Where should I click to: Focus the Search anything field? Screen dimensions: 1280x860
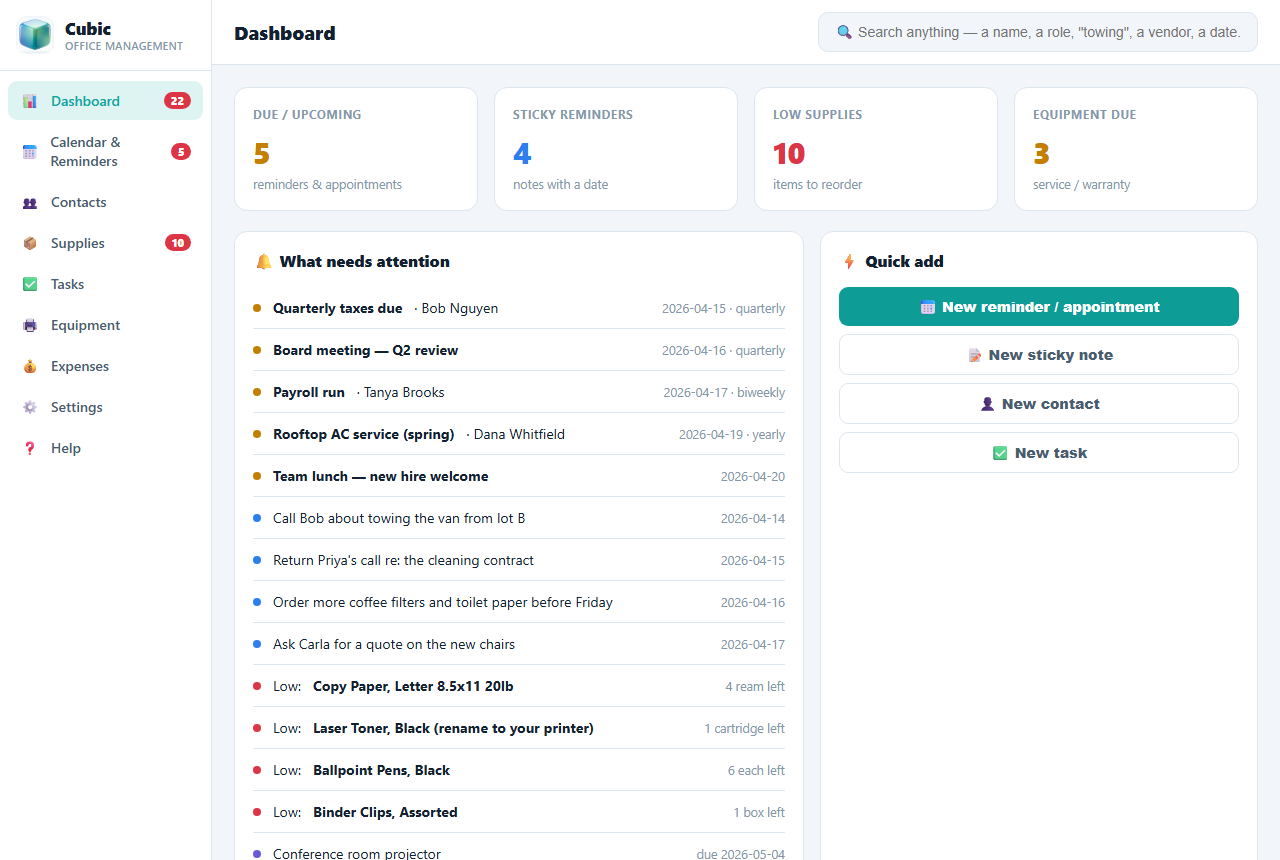click(1038, 32)
